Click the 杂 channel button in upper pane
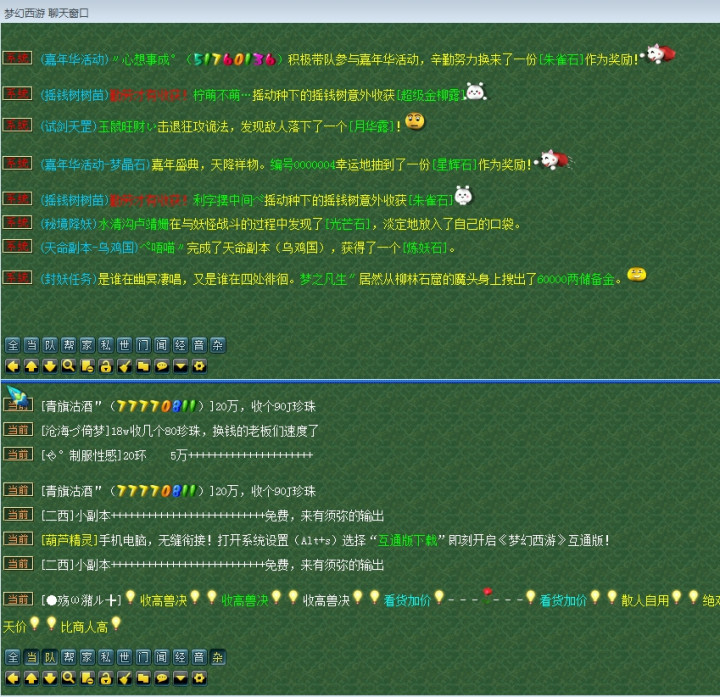This screenshot has width=720, height=697. 218,345
